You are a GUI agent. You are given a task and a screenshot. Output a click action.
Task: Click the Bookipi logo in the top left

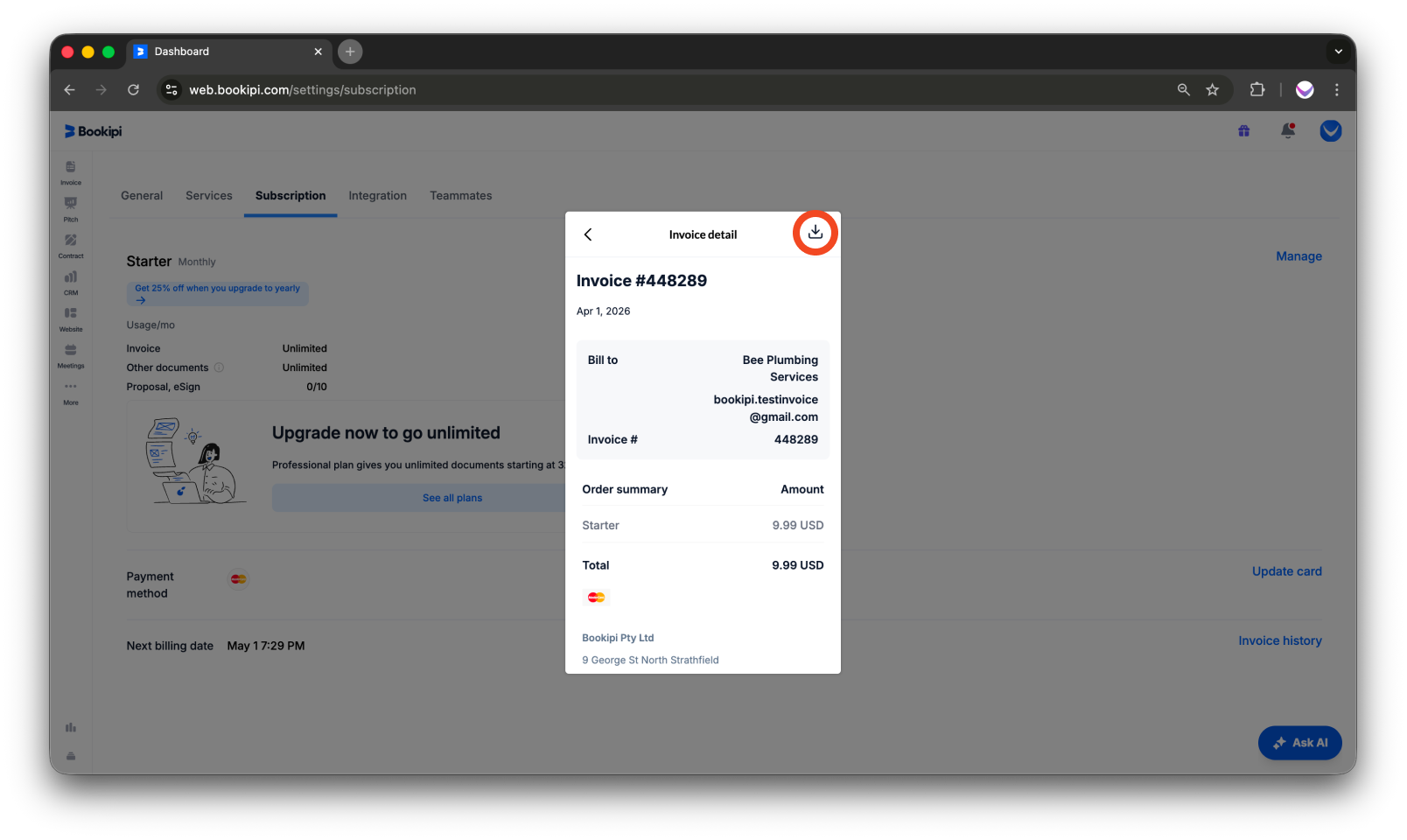pos(91,130)
